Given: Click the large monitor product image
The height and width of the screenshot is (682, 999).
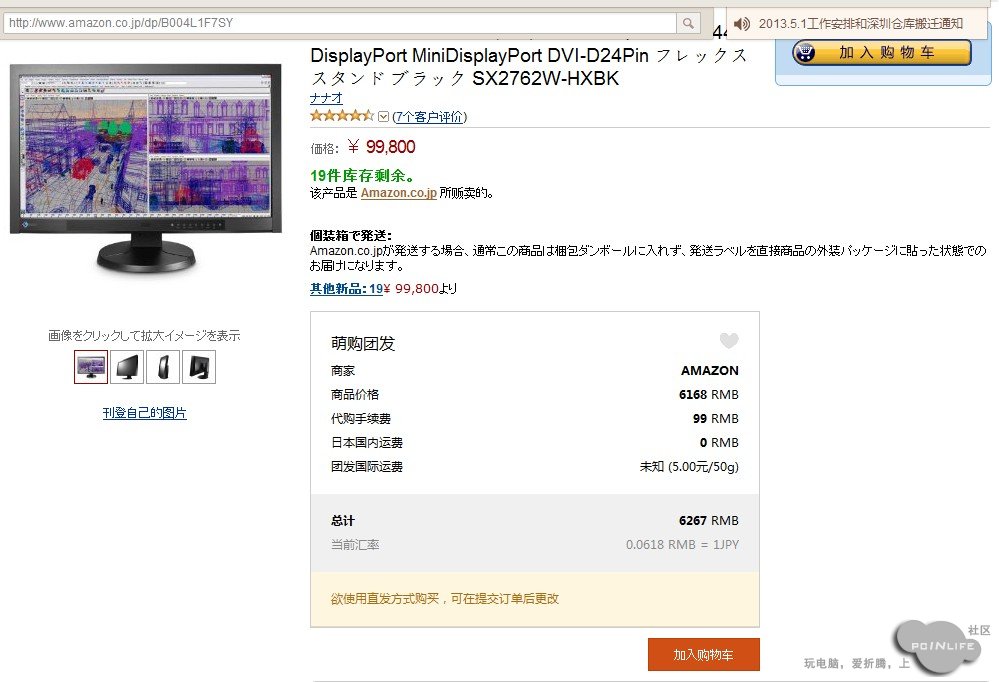Looking at the screenshot, I should point(146,169).
